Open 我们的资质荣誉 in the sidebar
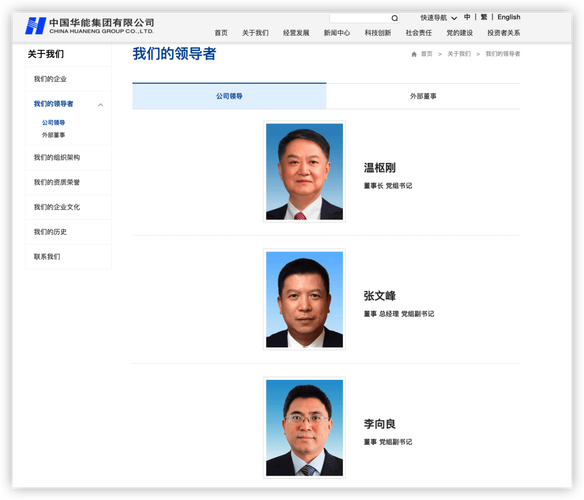 57,182
